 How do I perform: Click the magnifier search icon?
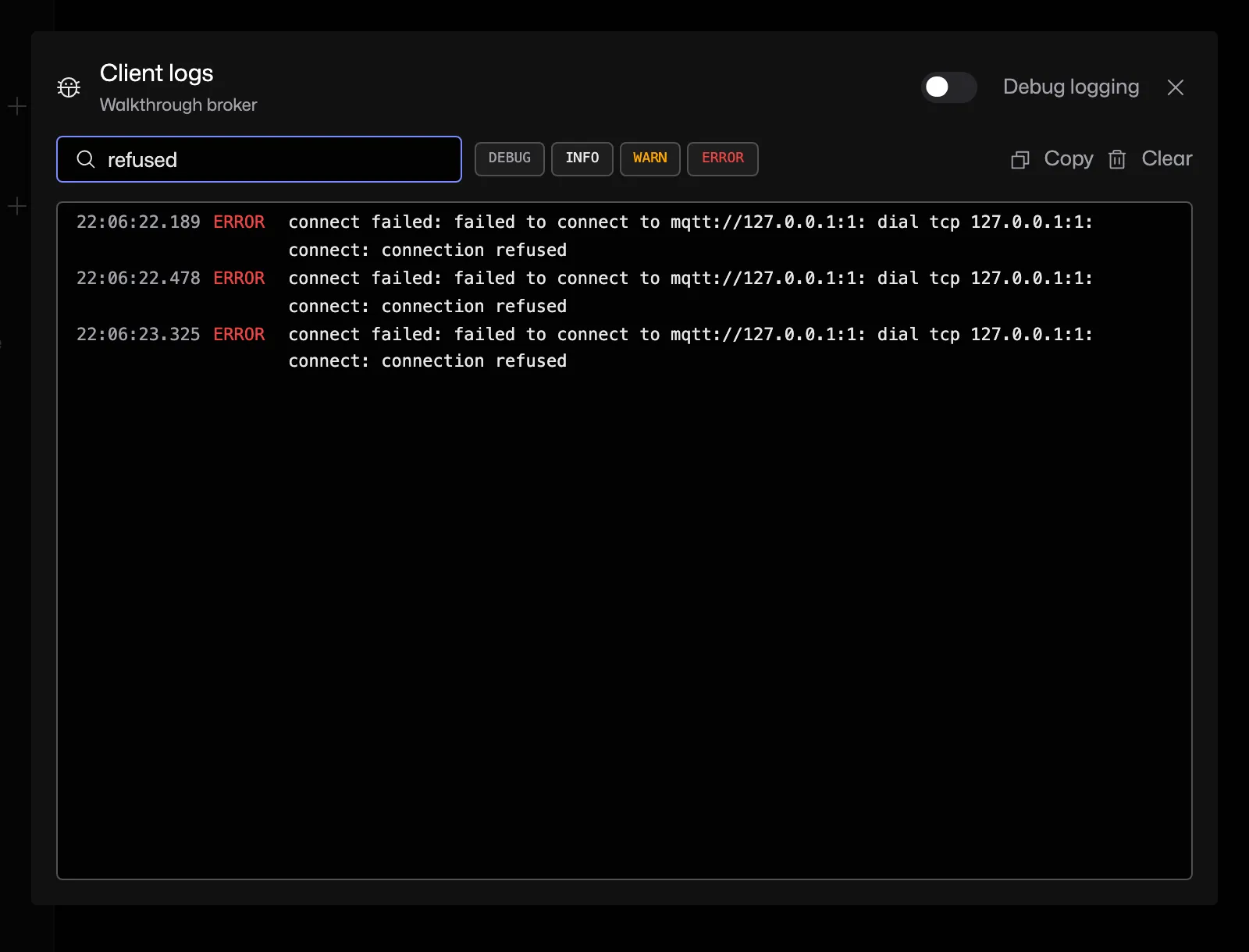click(x=86, y=159)
